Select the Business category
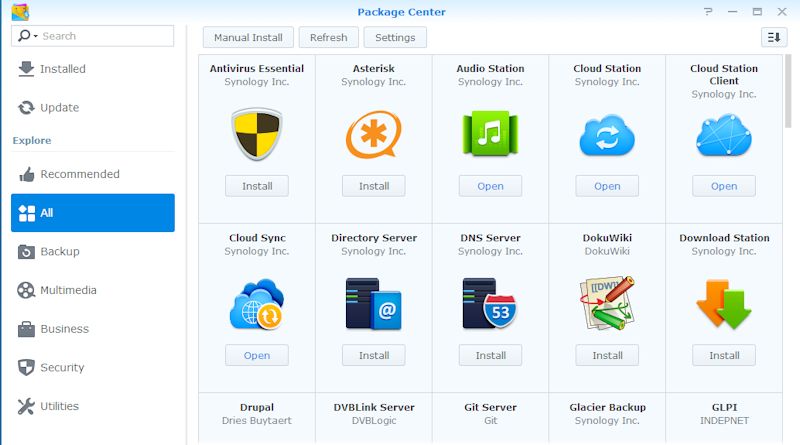Viewport: 800px width, 445px height. pyautogui.click(x=93, y=329)
